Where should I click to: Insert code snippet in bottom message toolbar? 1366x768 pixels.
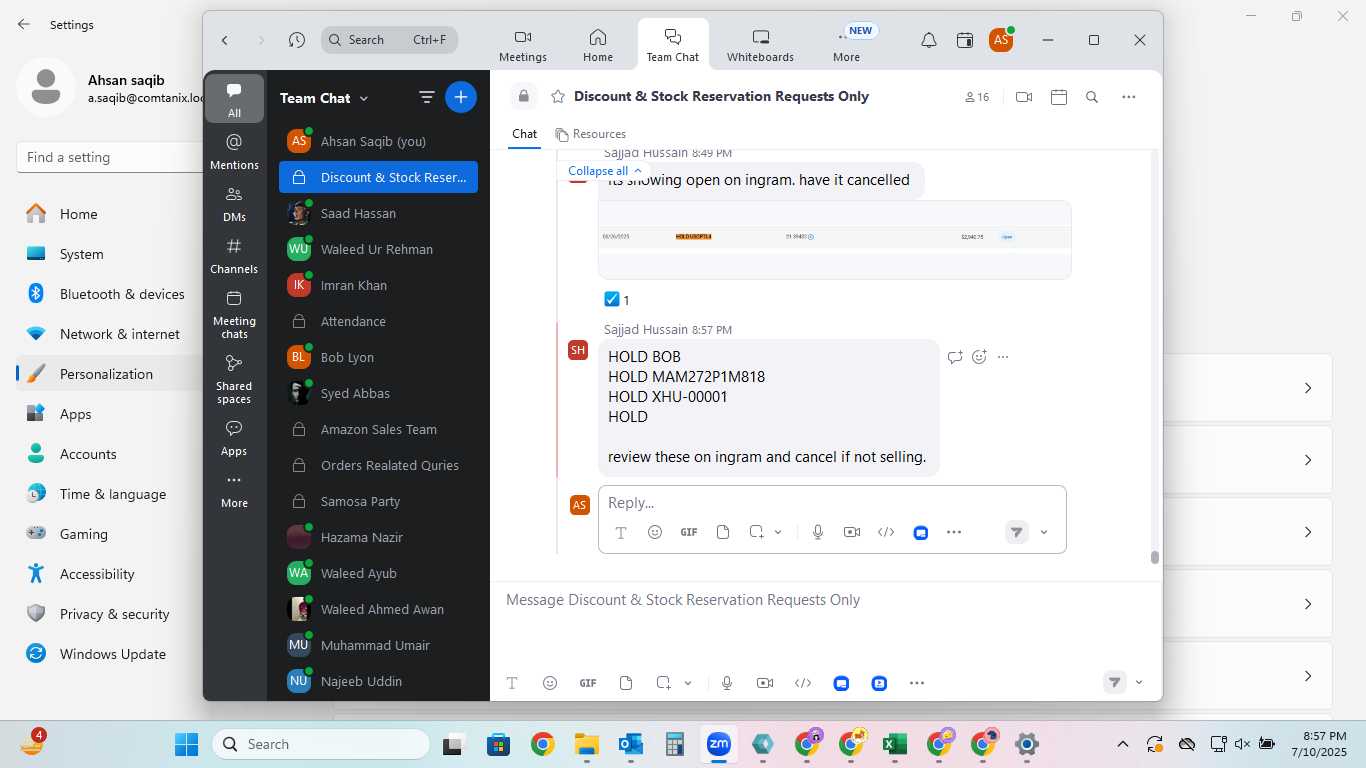[803, 683]
